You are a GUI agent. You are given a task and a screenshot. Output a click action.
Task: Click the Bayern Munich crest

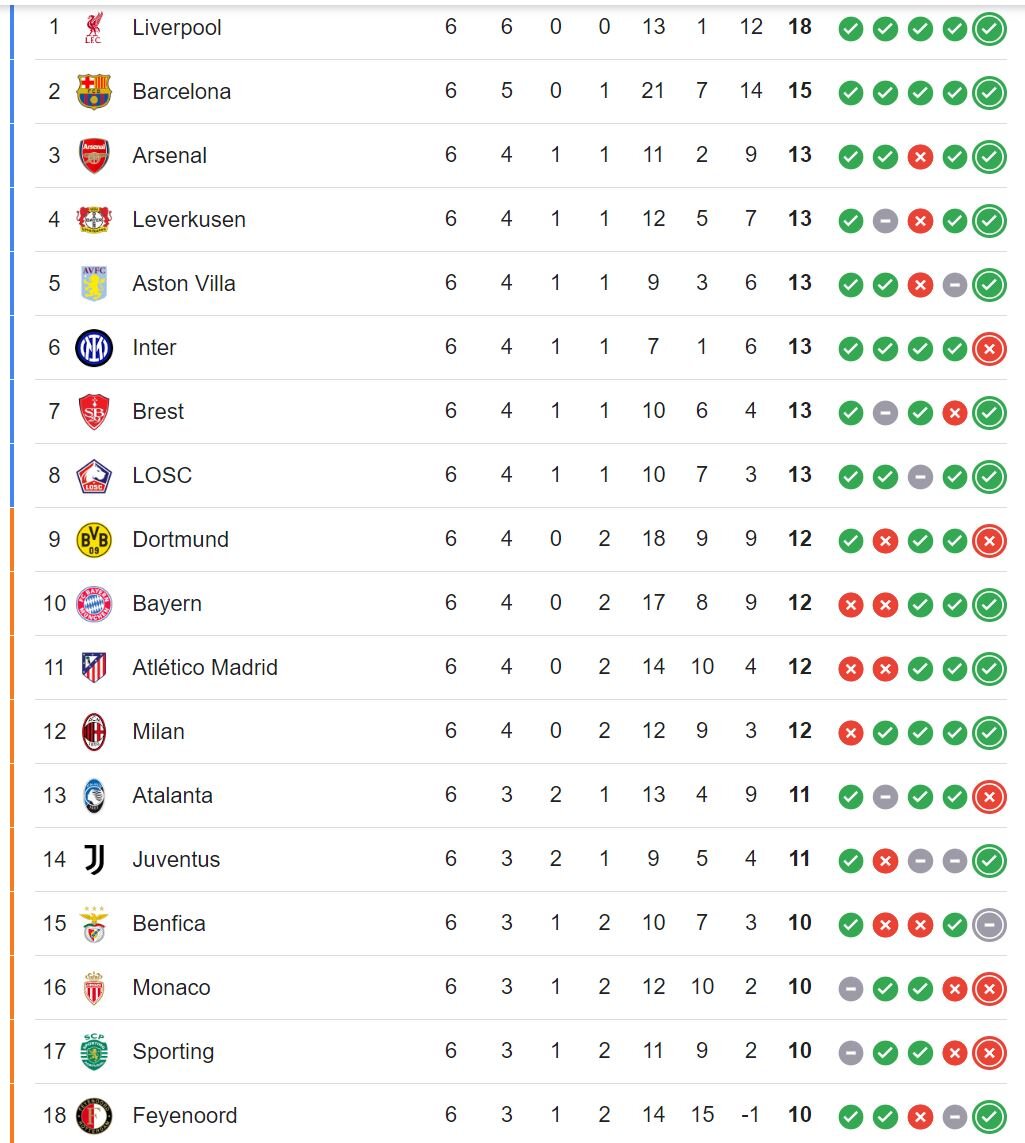pos(94,604)
